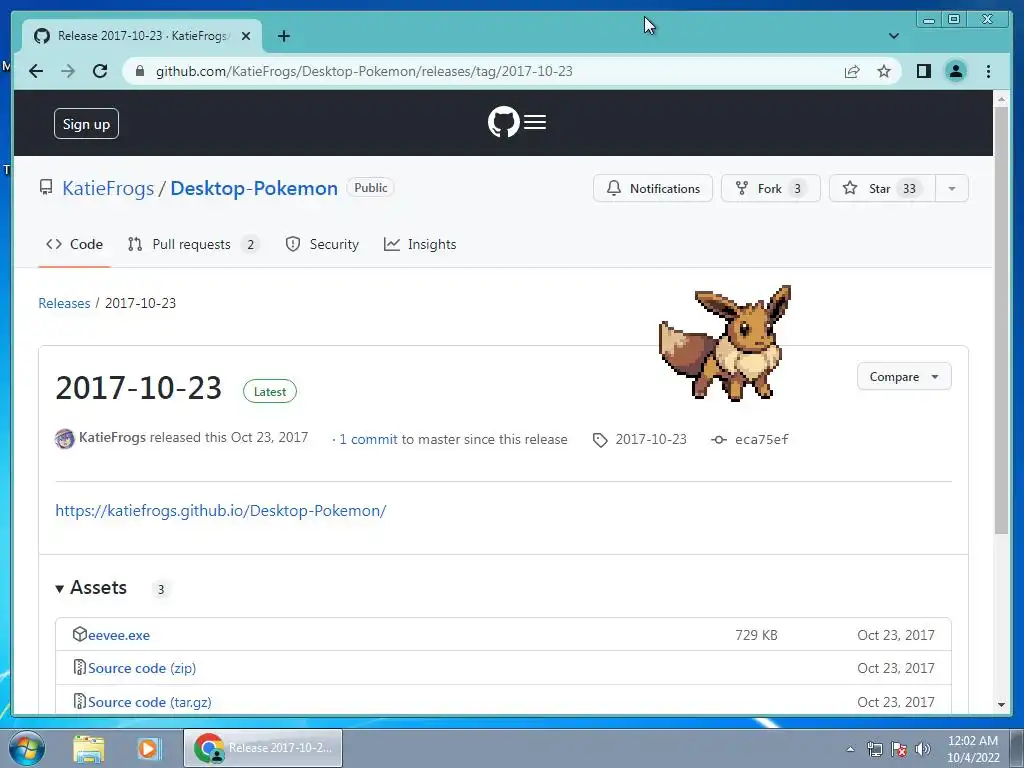Click the page vertical scrollbar thumb
This screenshot has height=768, width=1024.
[x=1001, y=320]
